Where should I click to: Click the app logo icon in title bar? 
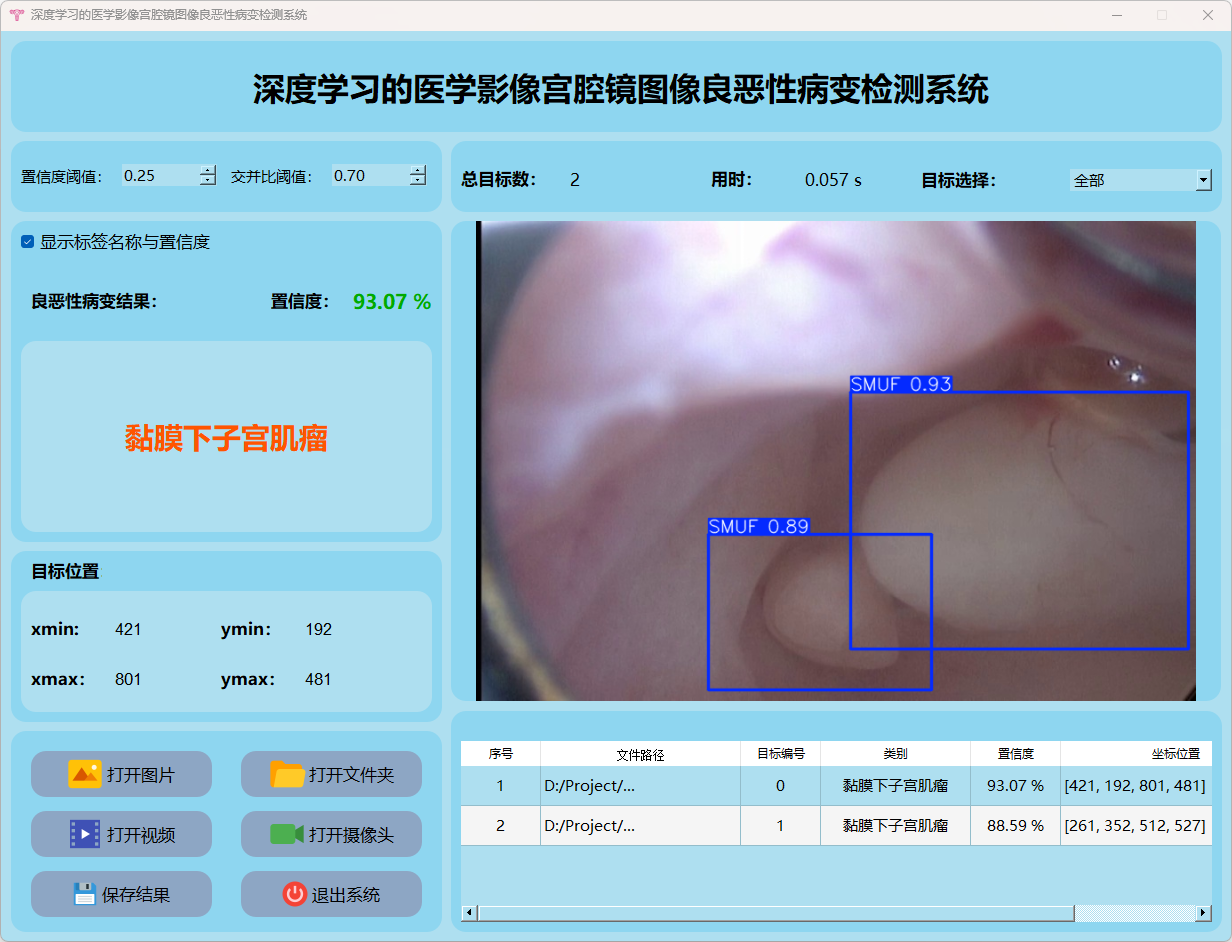click(15, 15)
